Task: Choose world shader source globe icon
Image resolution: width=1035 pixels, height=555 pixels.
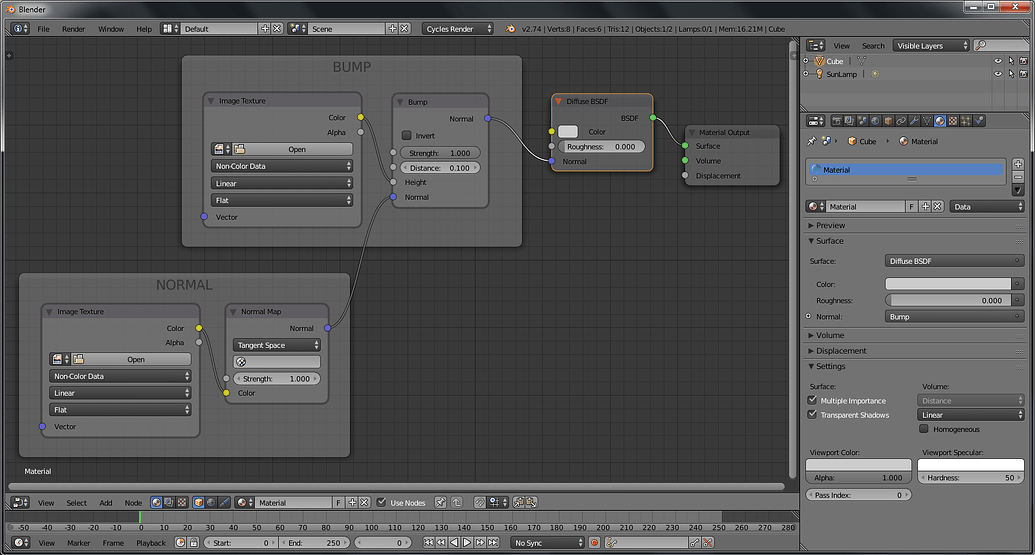Action: (211, 503)
